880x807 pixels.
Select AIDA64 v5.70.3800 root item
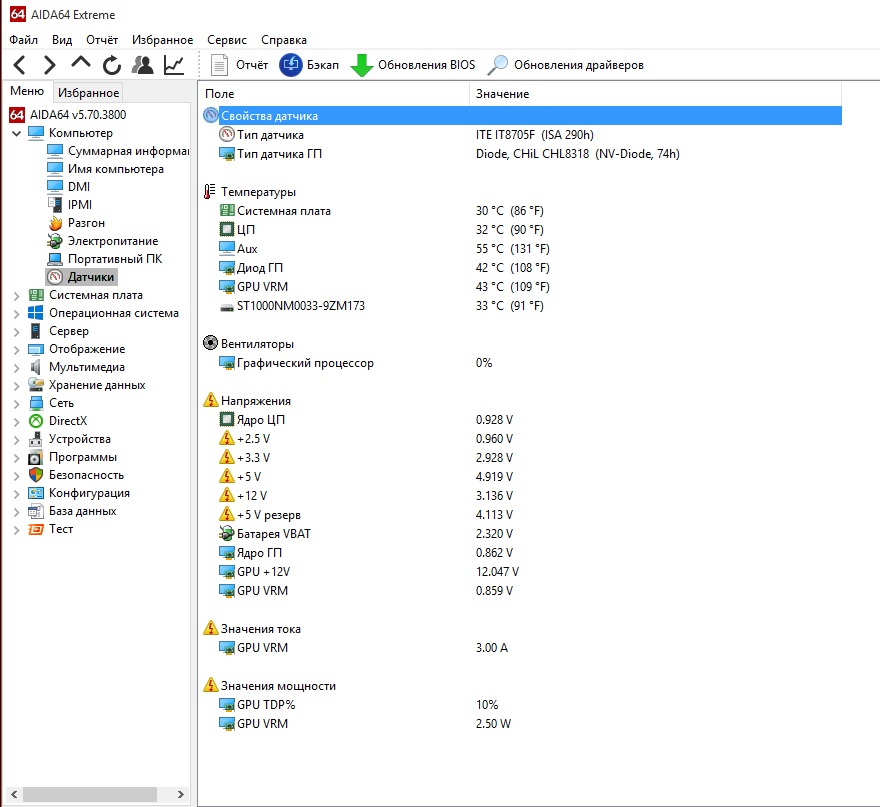click(x=68, y=114)
